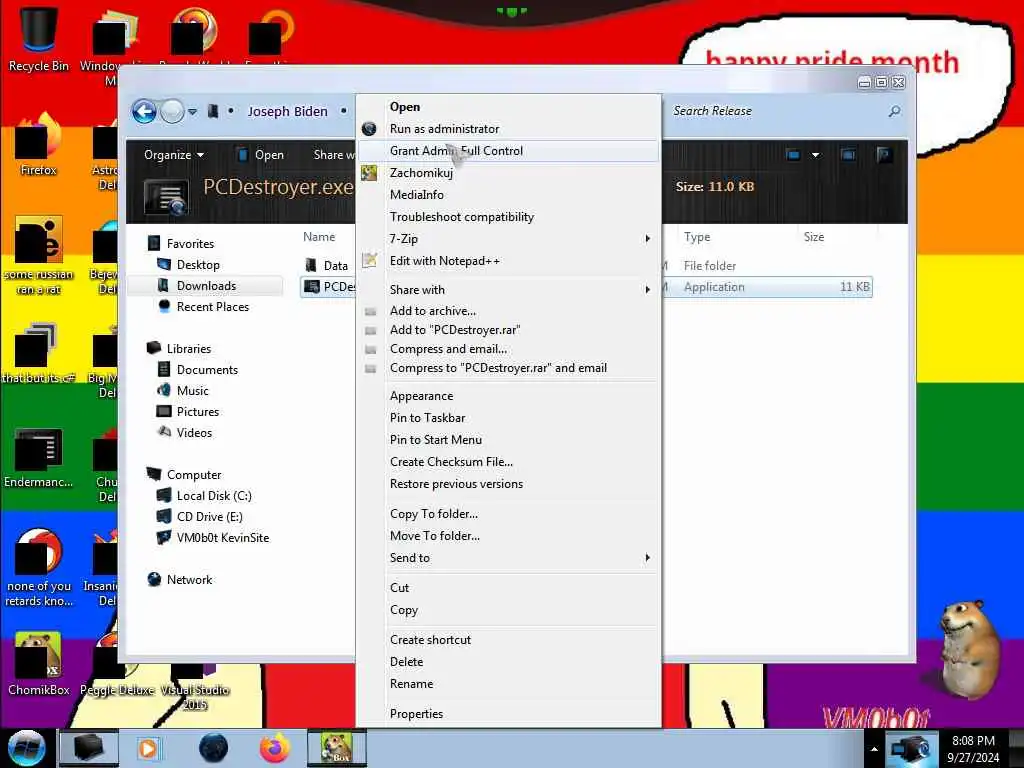Open CD Drive (E:) in sidebar

[x=209, y=517]
